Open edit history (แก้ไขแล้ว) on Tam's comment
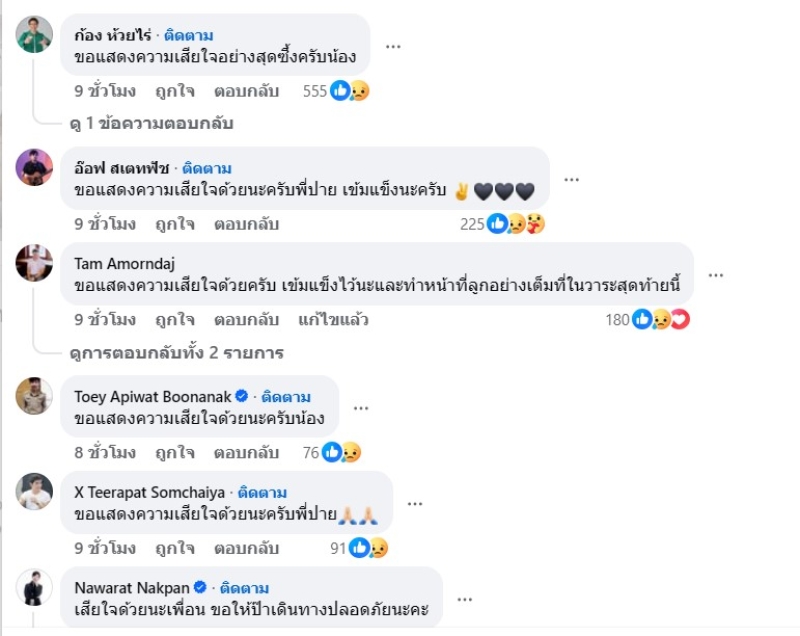The image size is (800, 636). pos(333,320)
